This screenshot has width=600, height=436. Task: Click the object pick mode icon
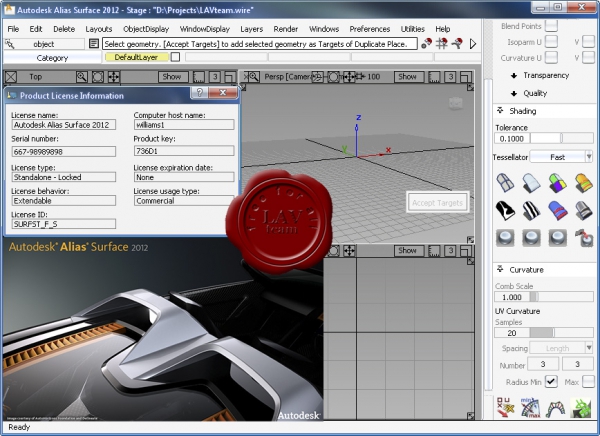pyautogui.click(x=10, y=44)
